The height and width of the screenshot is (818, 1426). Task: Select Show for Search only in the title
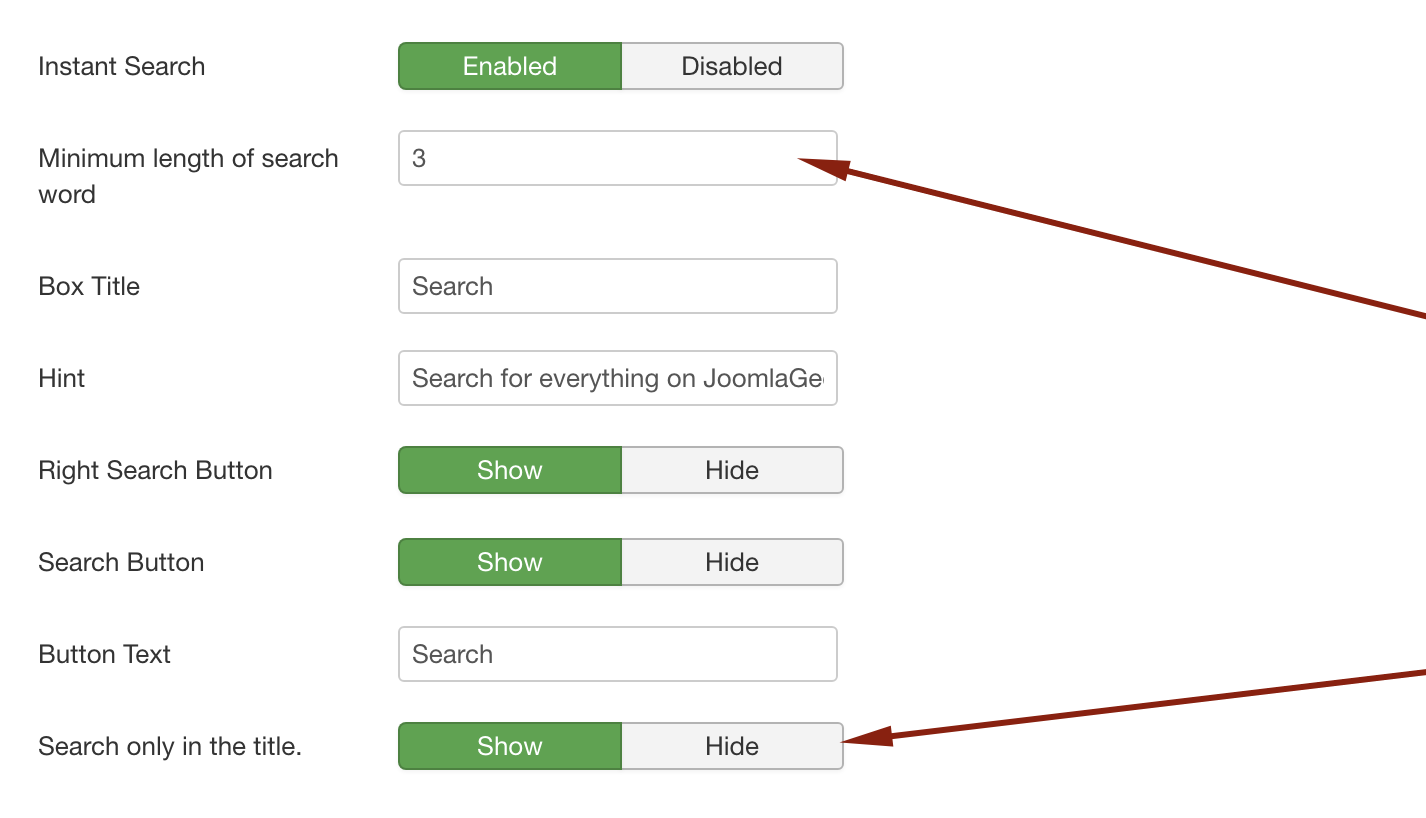point(510,746)
